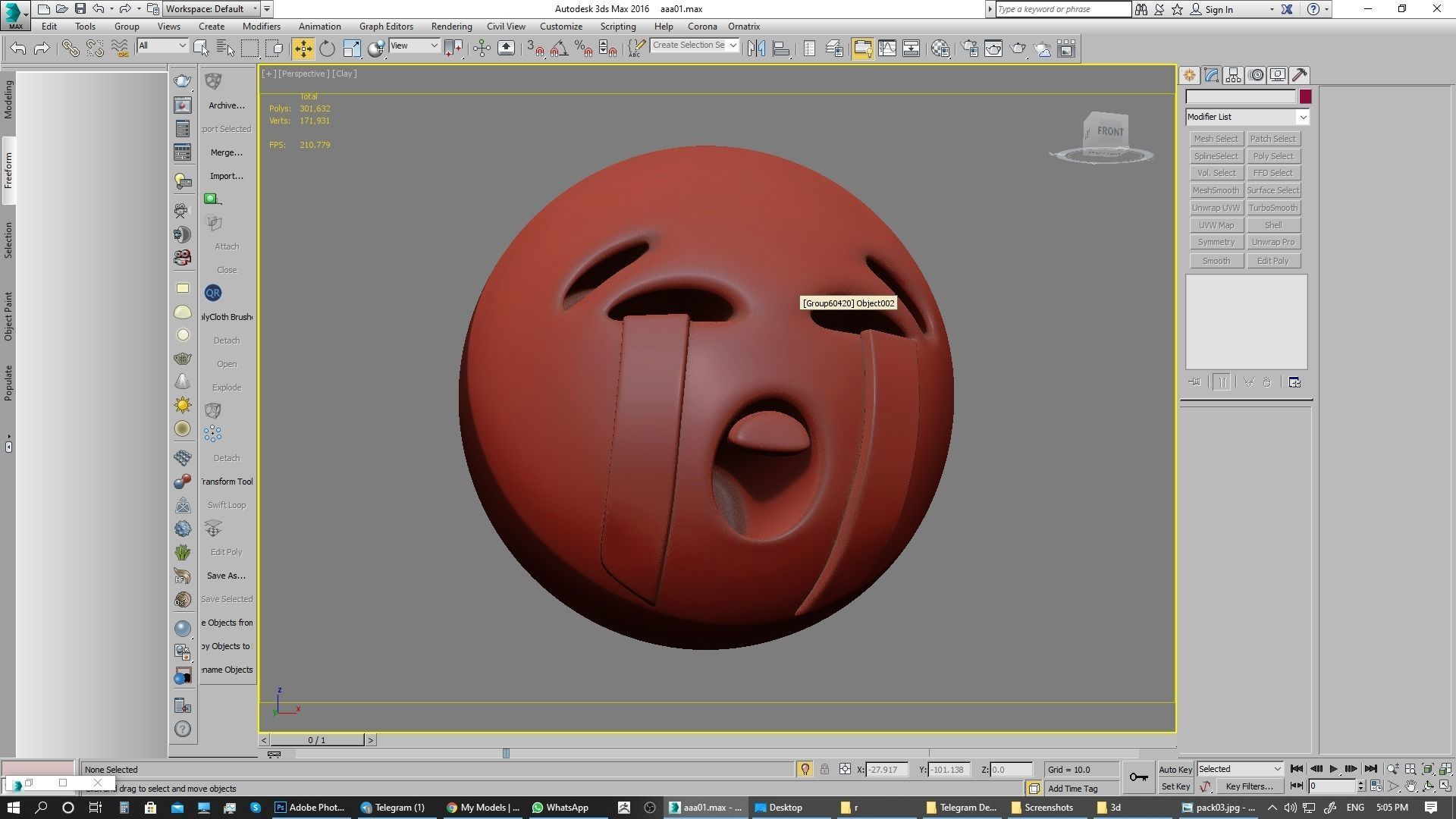Click the Redo arrow in main toolbar

point(42,49)
